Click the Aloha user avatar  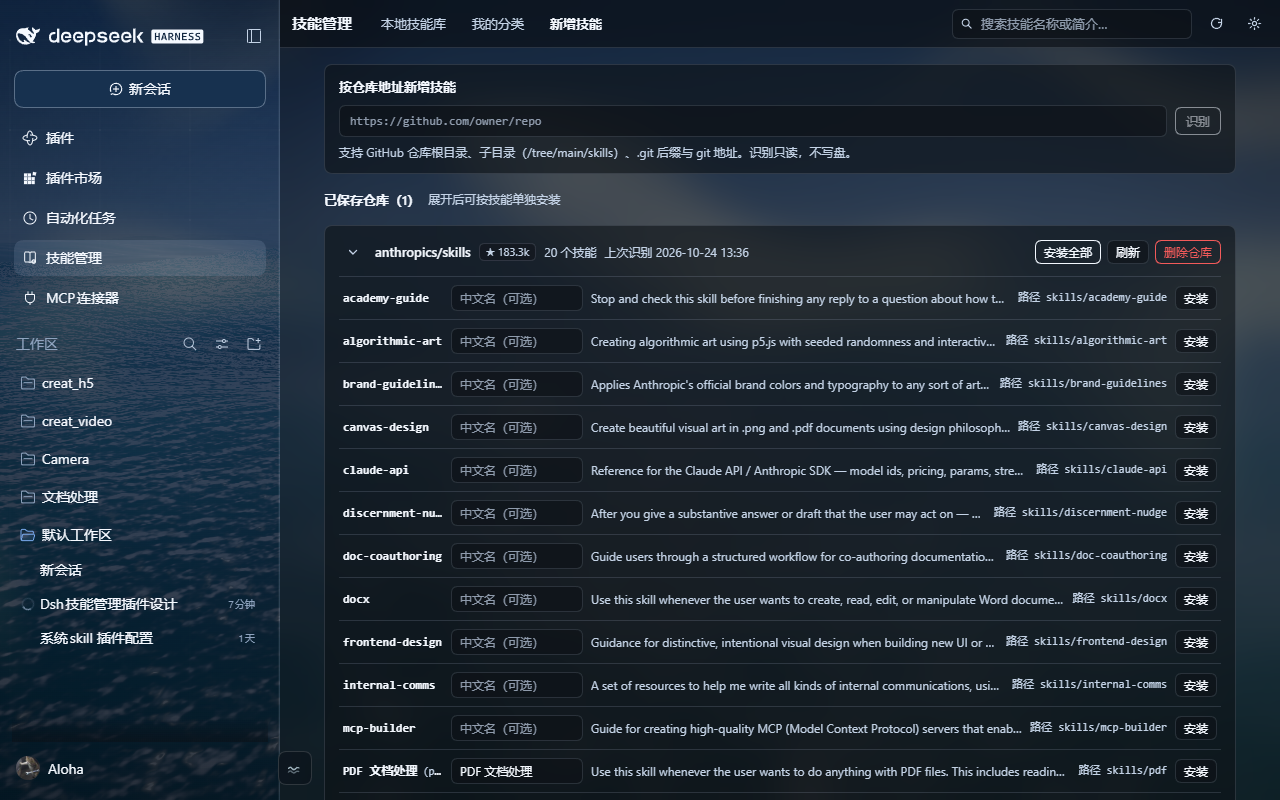tap(28, 768)
